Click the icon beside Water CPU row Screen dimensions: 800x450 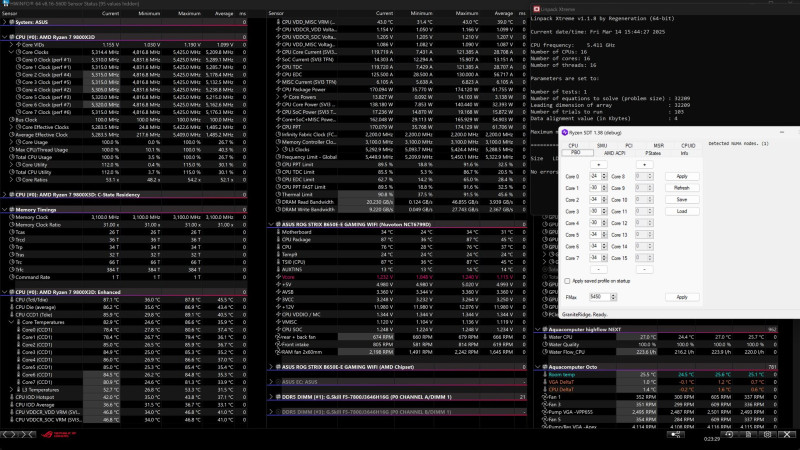click(545, 337)
